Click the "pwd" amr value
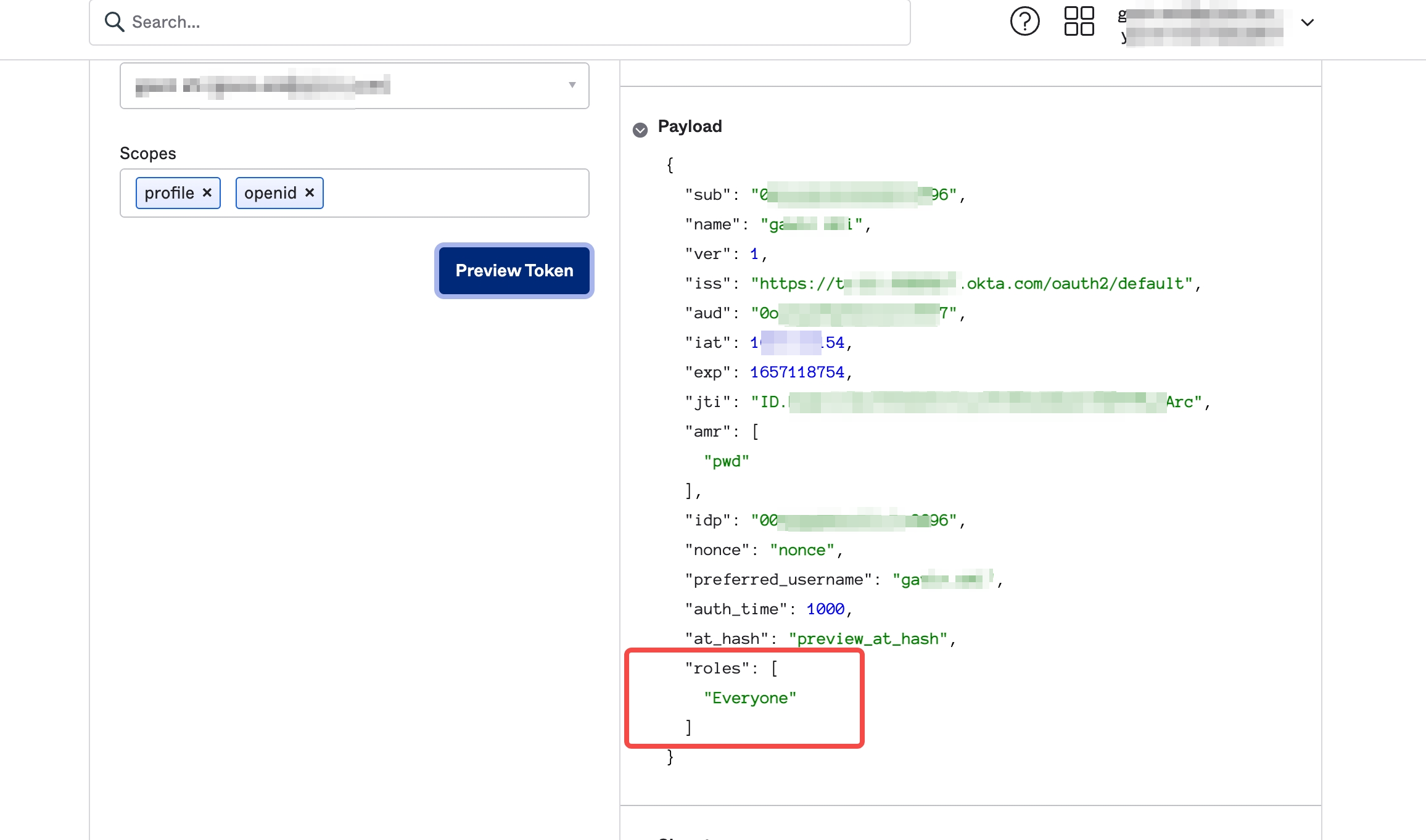Image resolution: width=1426 pixels, height=840 pixels. [x=727, y=461]
